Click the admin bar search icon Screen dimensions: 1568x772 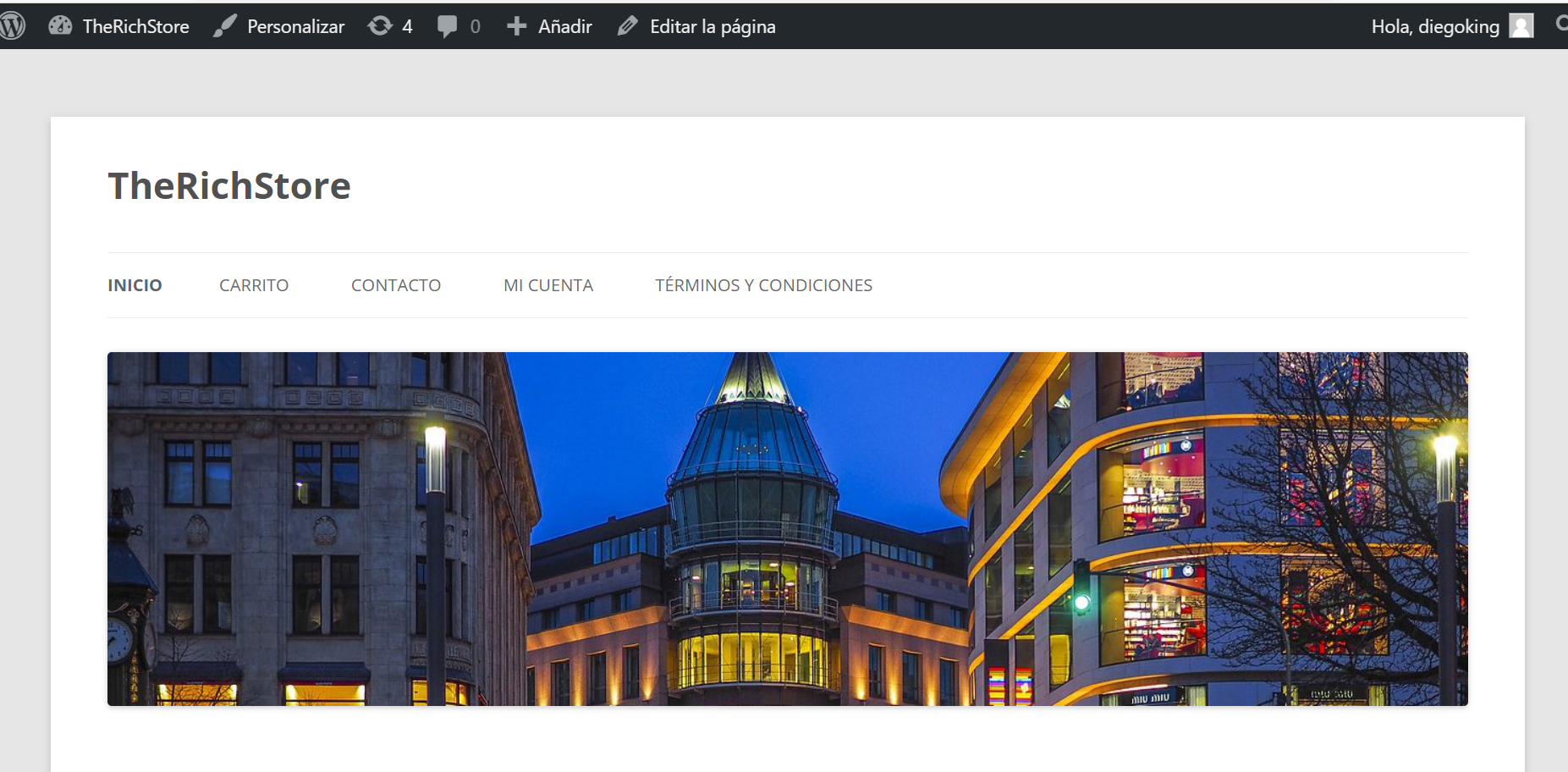click(x=1561, y=25)
